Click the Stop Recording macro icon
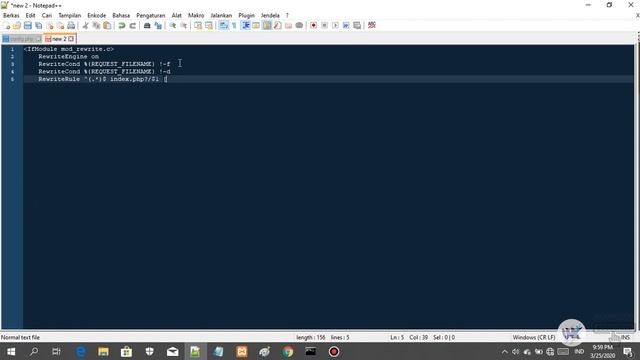 (324, 26)
